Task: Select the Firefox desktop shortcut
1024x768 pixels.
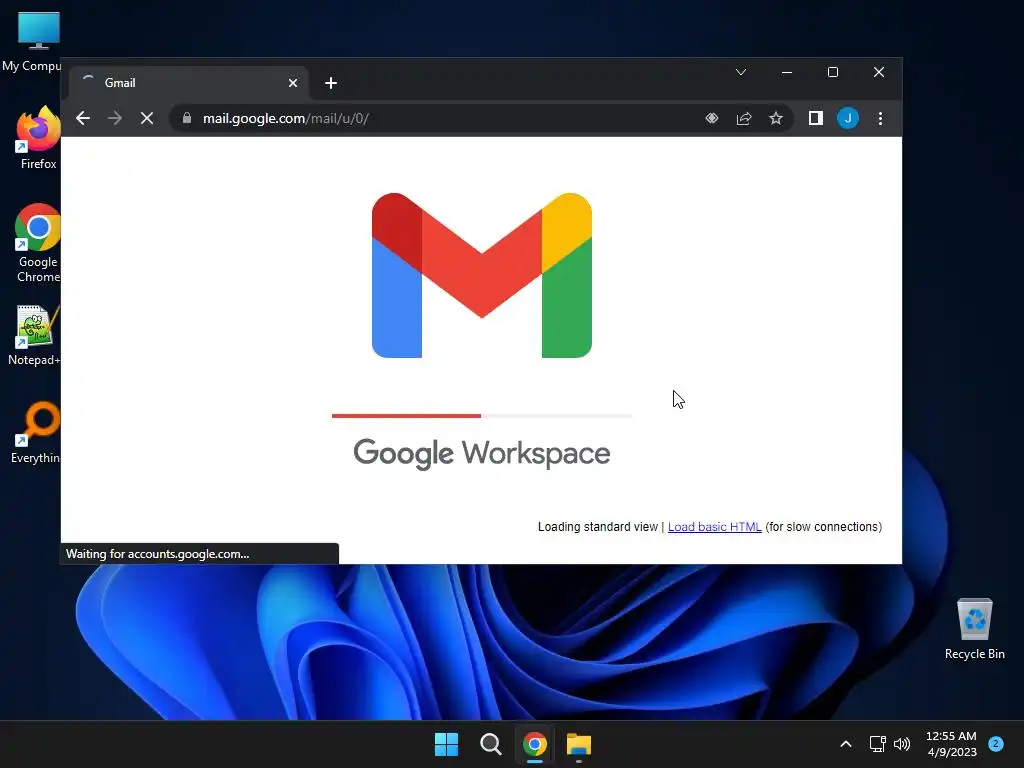Action: [x=38, y=138]
